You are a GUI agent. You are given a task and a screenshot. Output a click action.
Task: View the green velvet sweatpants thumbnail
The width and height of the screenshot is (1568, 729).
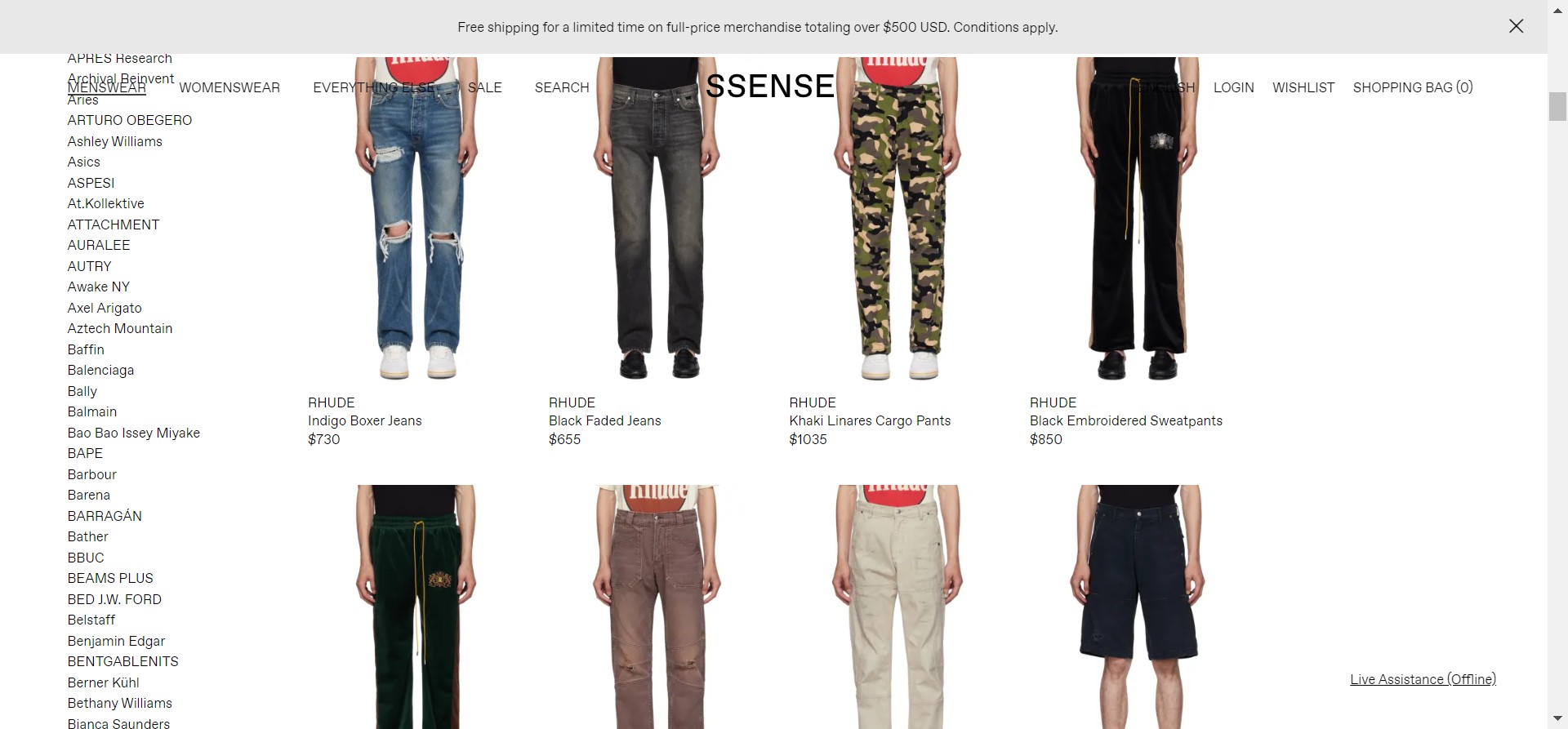(416, 607)
